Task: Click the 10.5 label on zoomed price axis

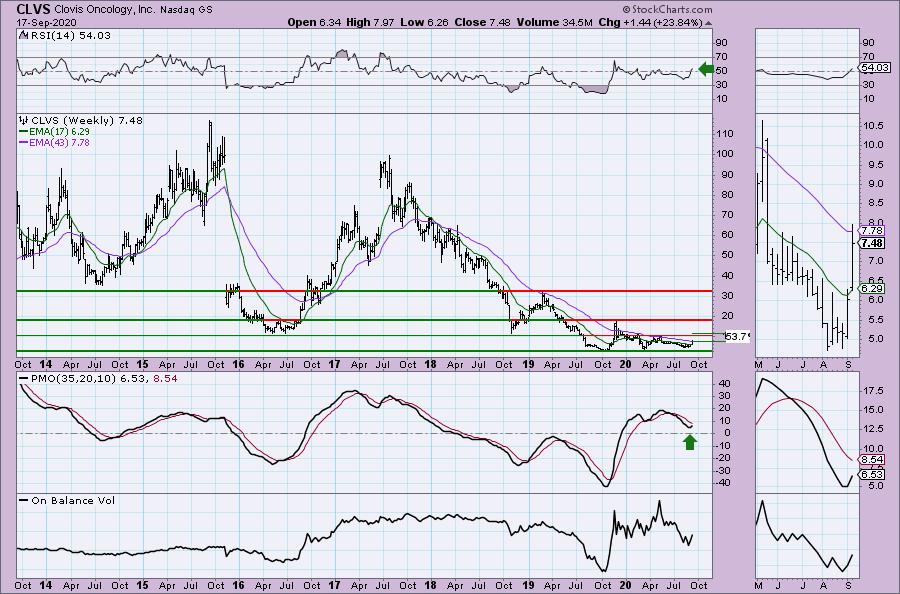Action: [872, 126]
